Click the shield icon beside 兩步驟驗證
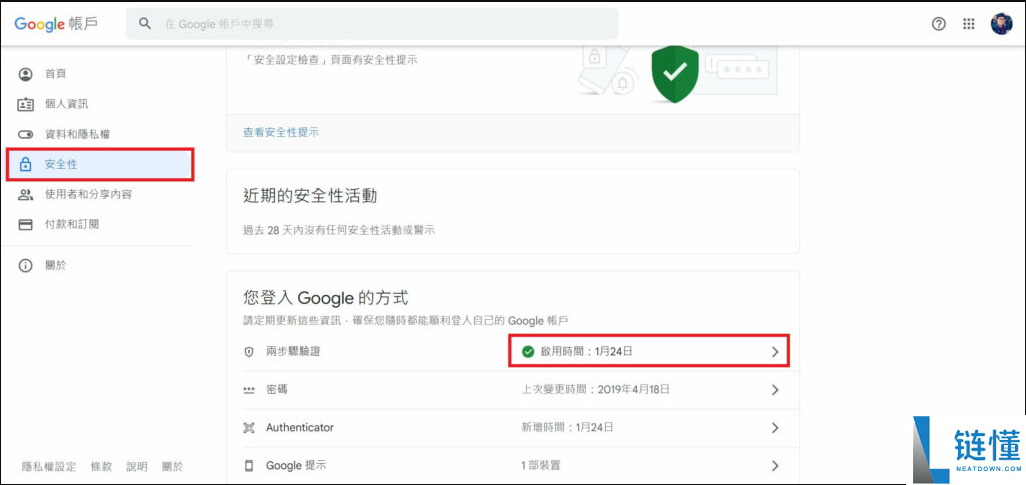 coord(249,351)
